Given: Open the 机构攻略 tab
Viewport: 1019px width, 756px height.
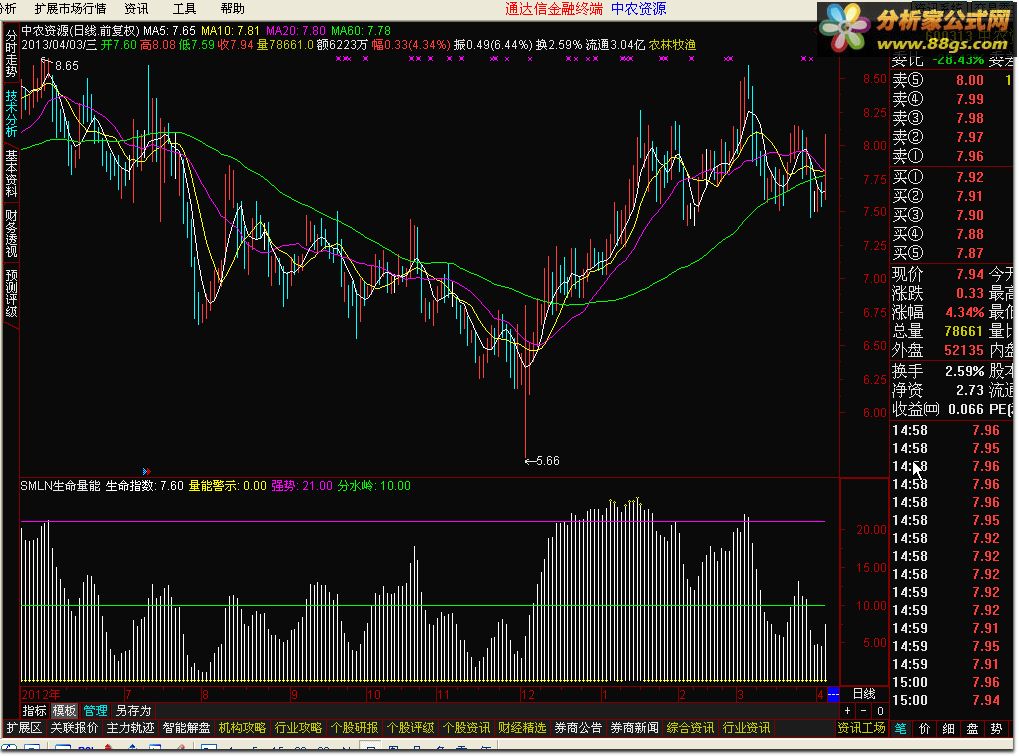Looking at the screenshot, I should click(242, 727).
